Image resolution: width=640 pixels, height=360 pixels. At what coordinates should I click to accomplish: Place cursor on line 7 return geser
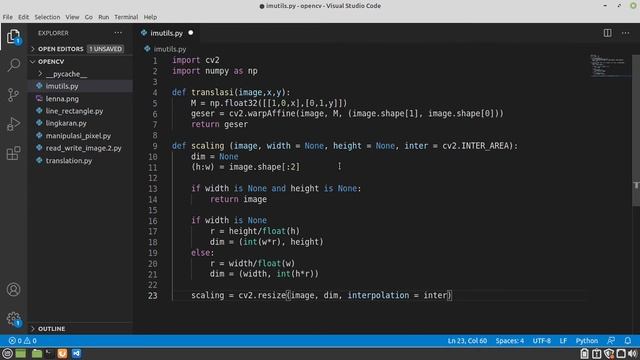click(x=219, y=124)
